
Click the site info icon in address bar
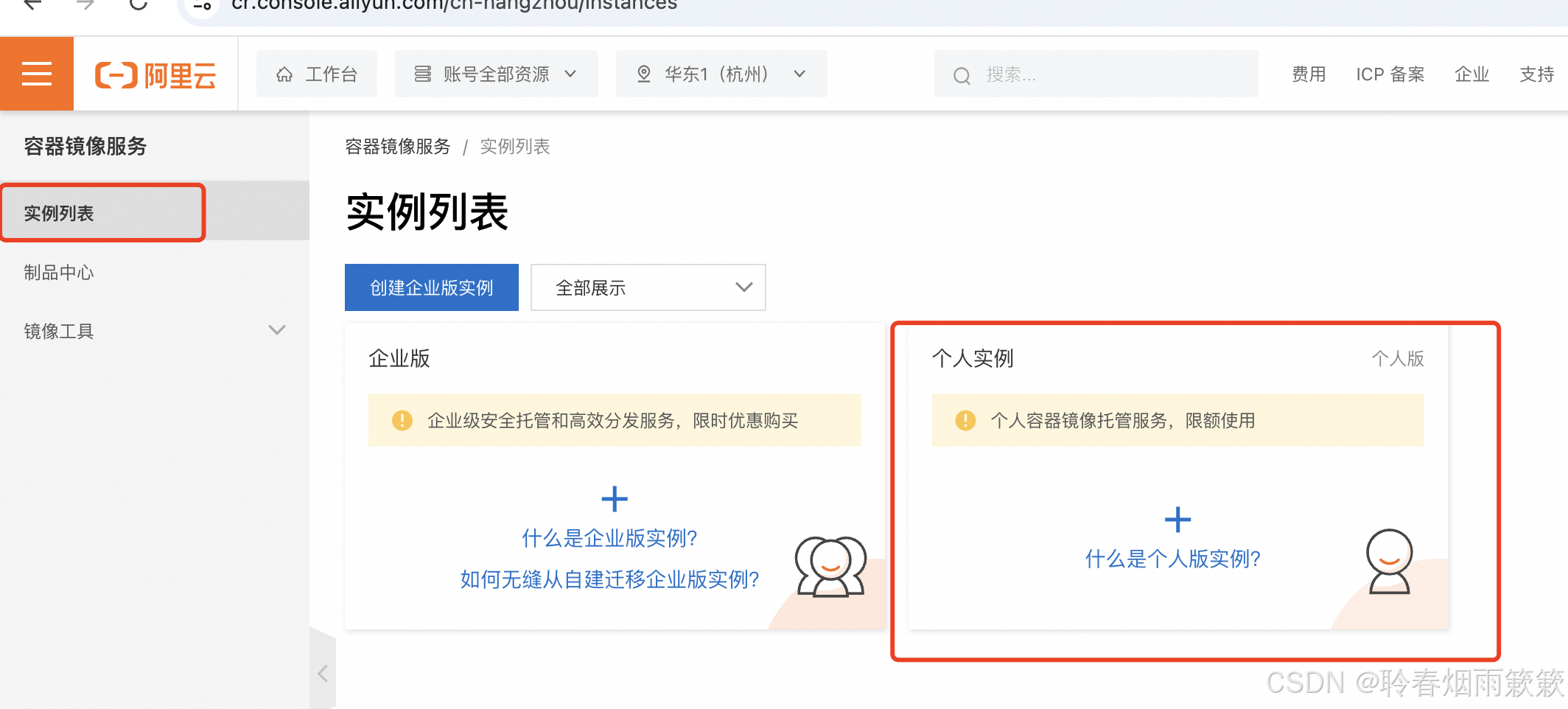pyautogui.click(x=203, y=5)
